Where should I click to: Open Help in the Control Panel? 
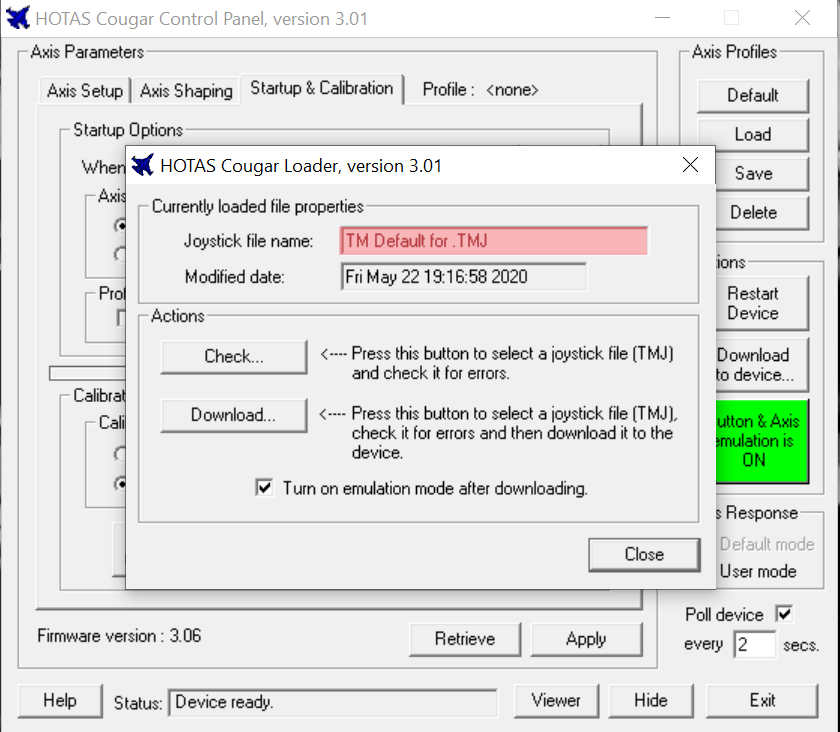60,700
